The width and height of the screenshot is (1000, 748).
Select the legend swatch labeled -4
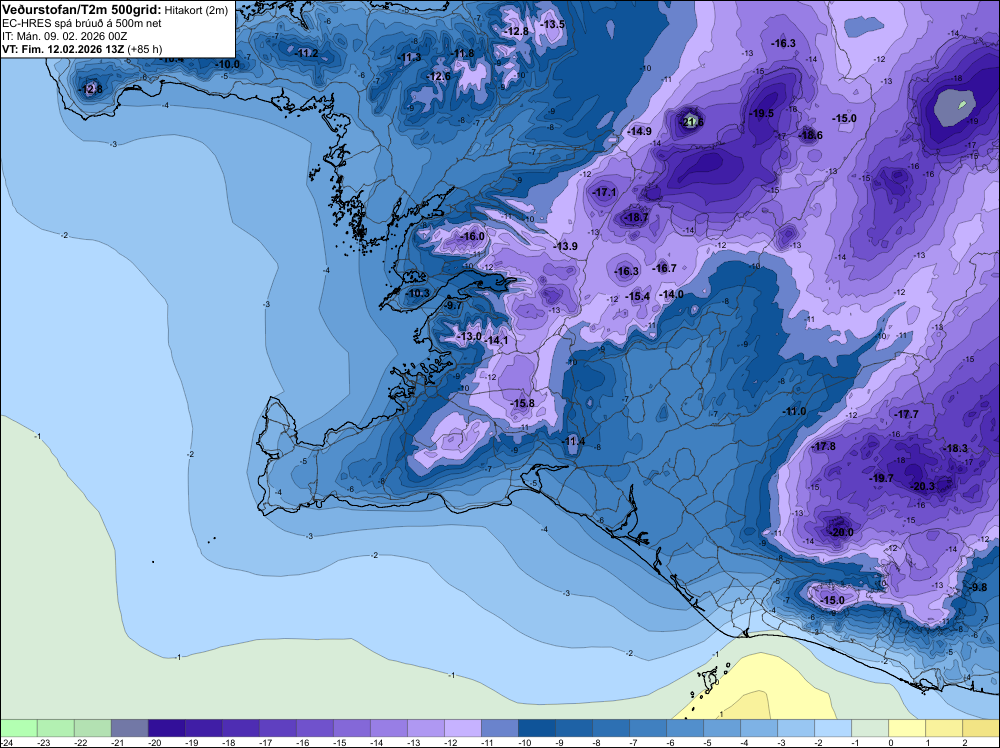[758, 728]
